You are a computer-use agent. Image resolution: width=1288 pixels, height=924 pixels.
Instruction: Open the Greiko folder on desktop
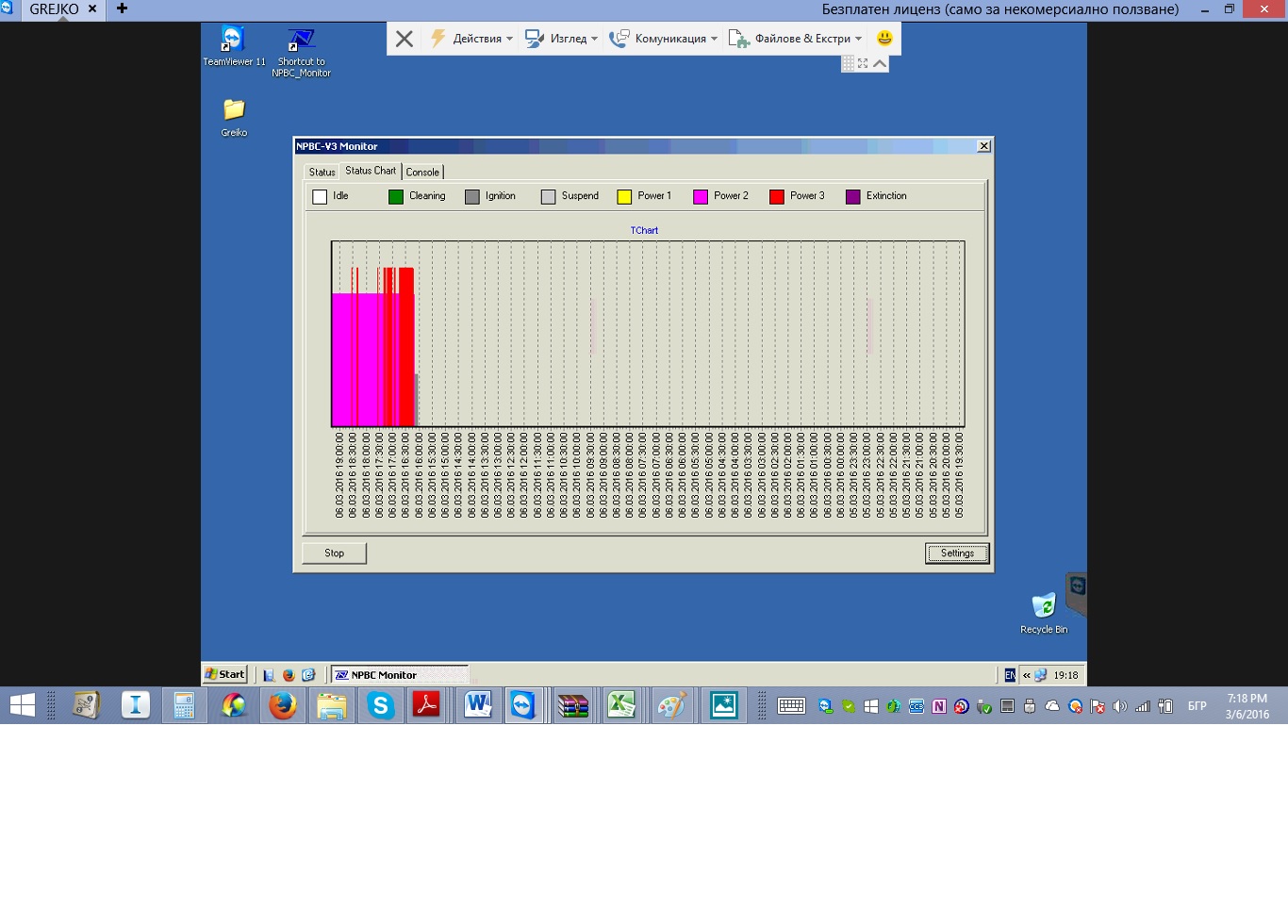tap(234, 113)
